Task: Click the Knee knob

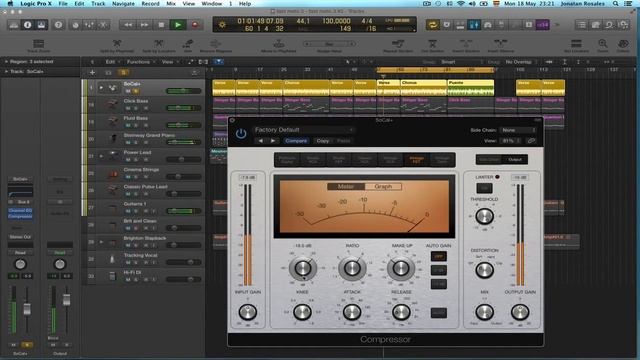Action: 302,312
